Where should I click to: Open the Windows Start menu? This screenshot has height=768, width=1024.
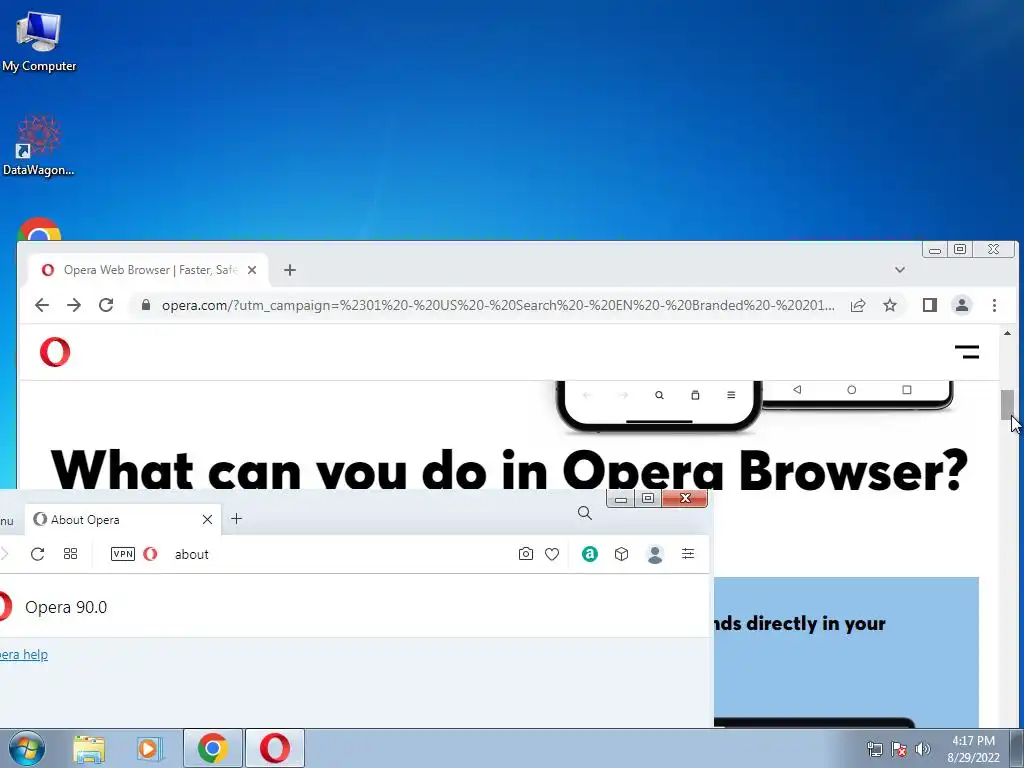[26, 748]
